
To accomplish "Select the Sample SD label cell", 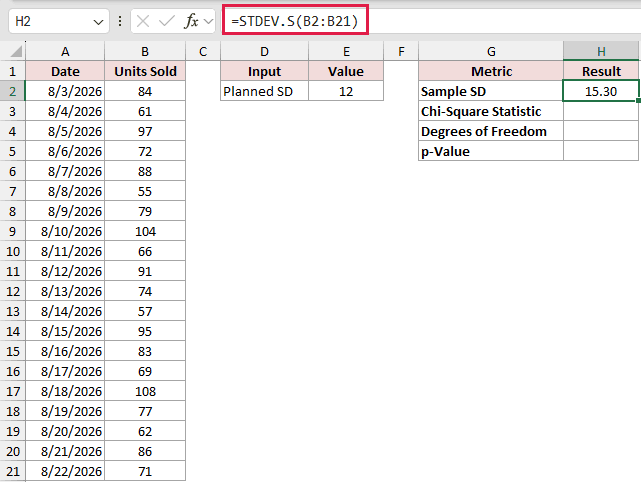I will (x=491, y=91).
